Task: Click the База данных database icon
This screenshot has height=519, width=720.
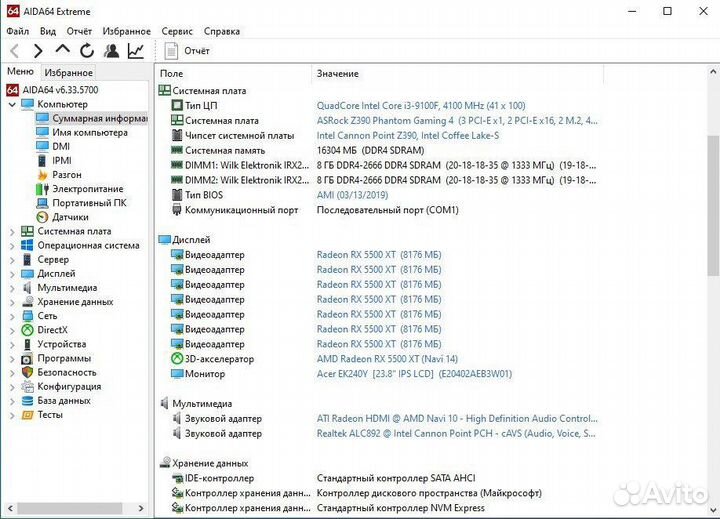Action: pos(28,401)
